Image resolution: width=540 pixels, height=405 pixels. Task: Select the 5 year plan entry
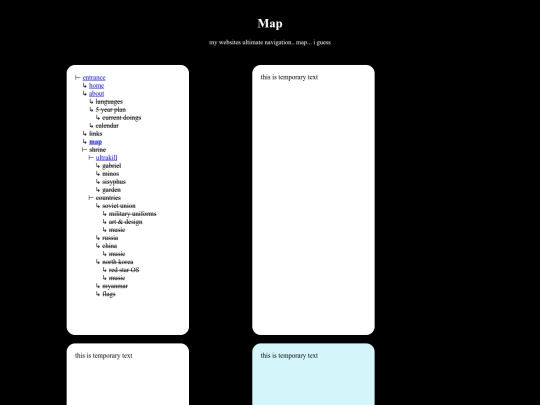[111, 110]
